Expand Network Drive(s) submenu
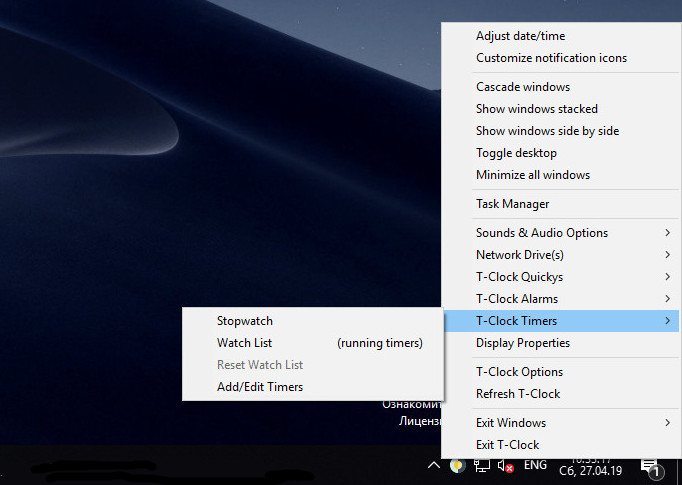The height and width of the screenshot is (485, 682). click(560, 255)
